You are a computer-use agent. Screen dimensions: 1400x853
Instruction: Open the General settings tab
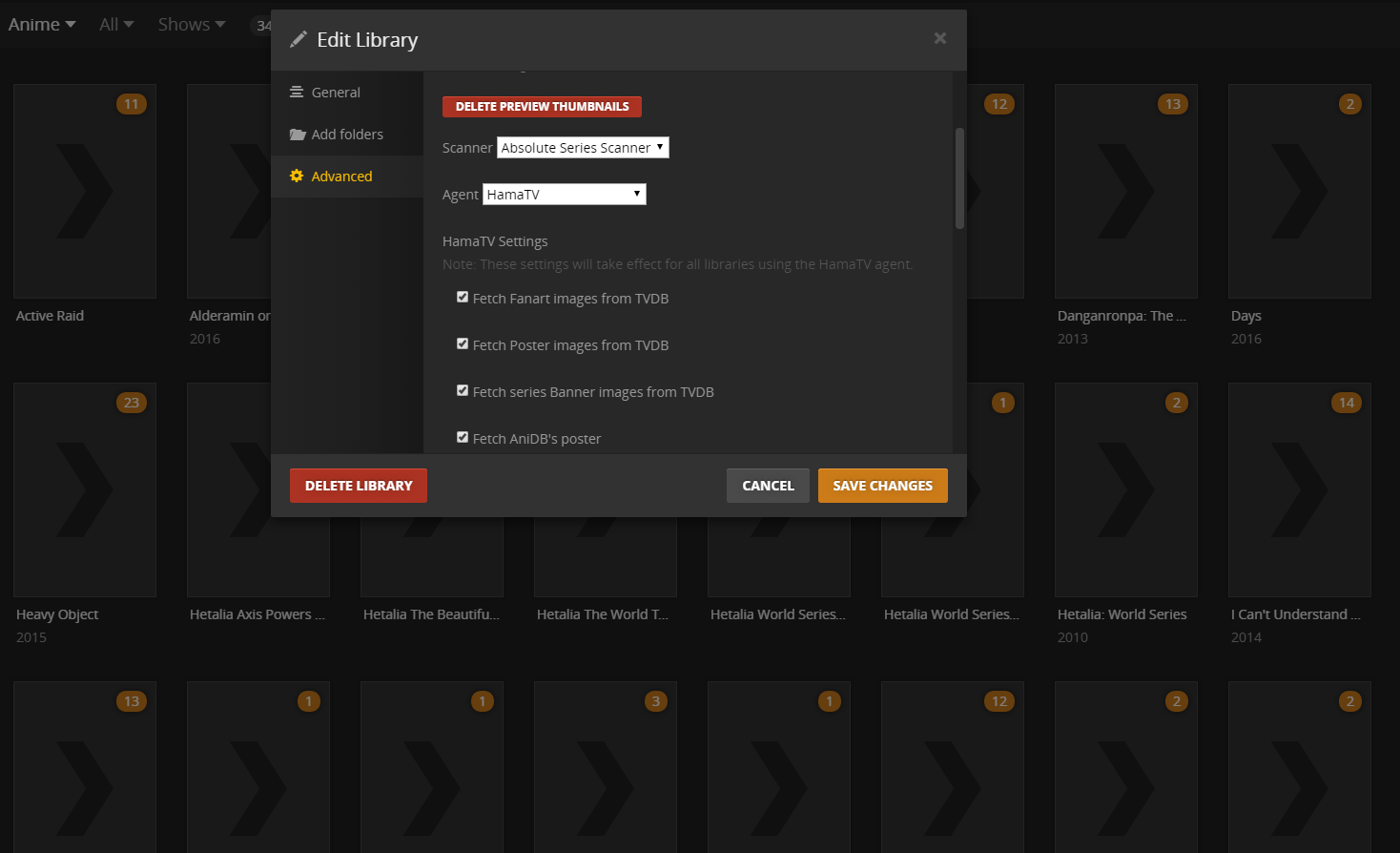click(x=347, y=93)
